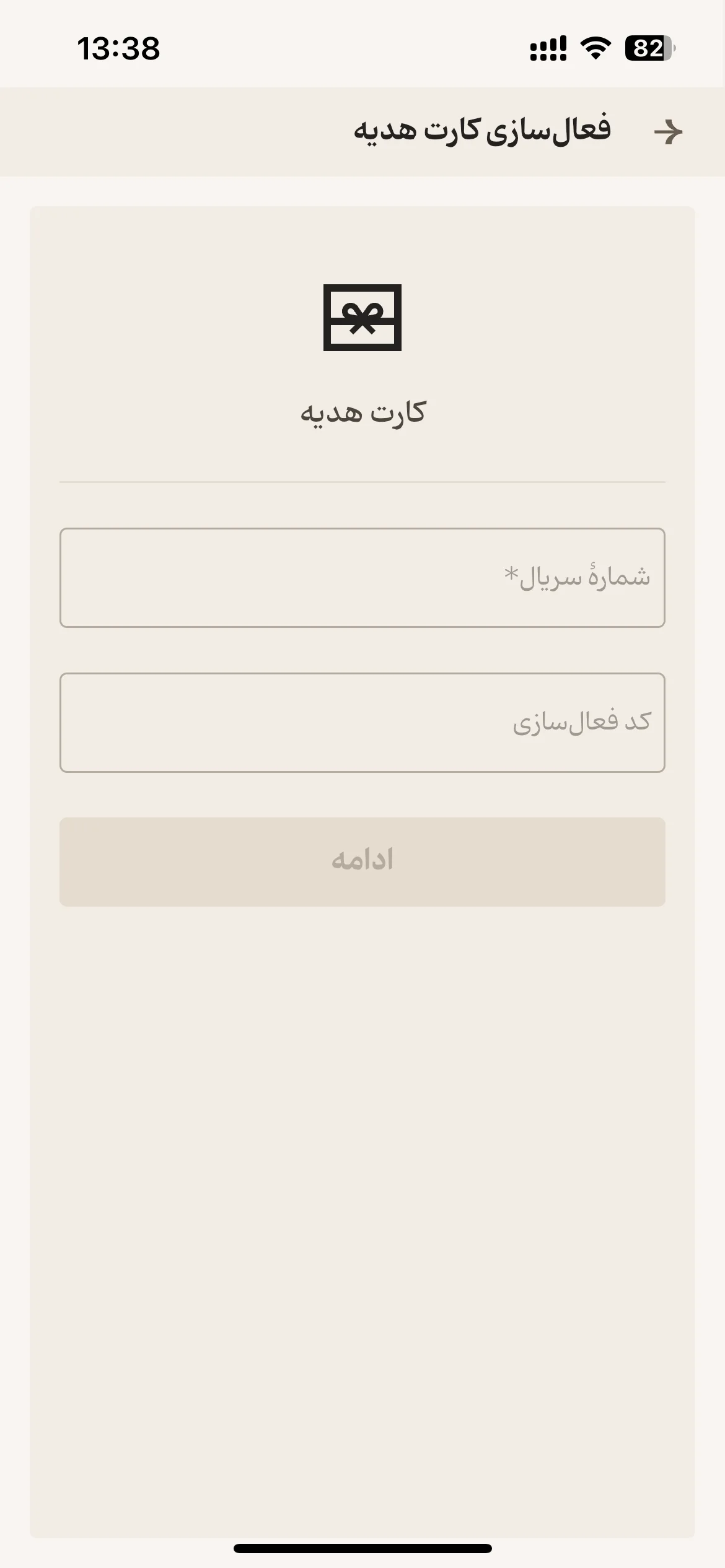Tap the کد فعال‌سازی placeholder text
Viewport: 725px width, 1568px height.
582,722
